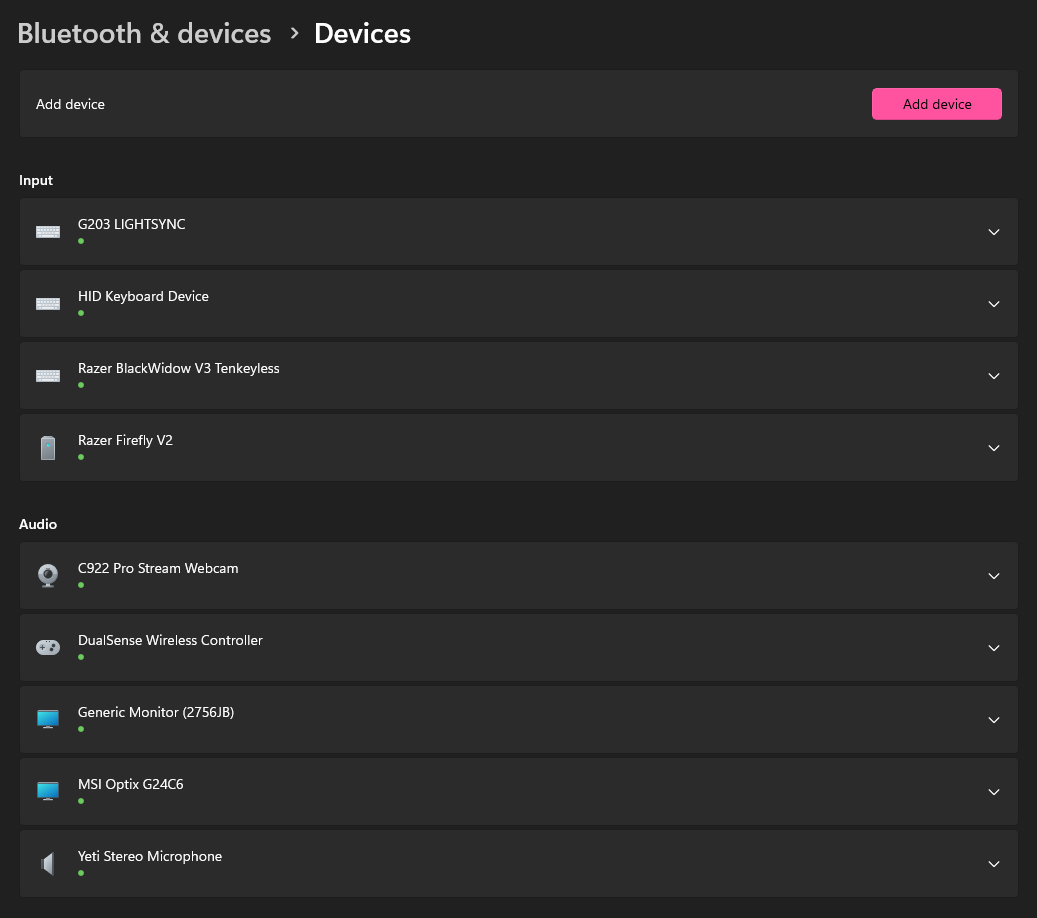Select C922 Pro Stream Webcam label
Screen dimensions: 1037x918
[158, 568]
